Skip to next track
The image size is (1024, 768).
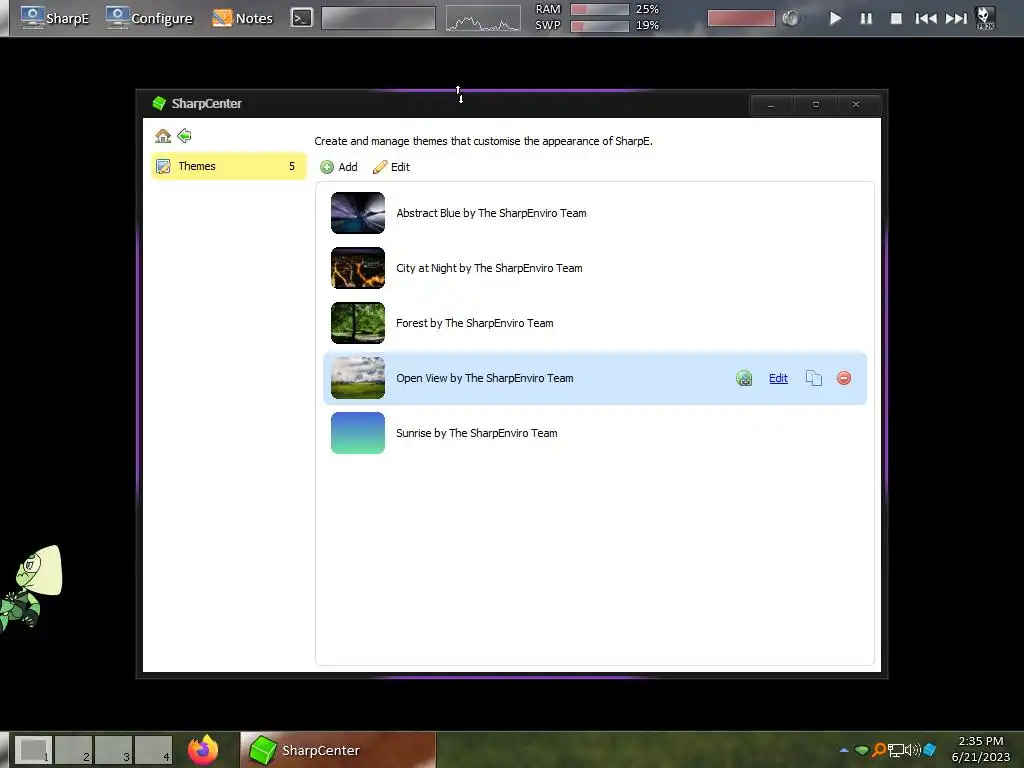pyautogui.click(x=957, y=18)
